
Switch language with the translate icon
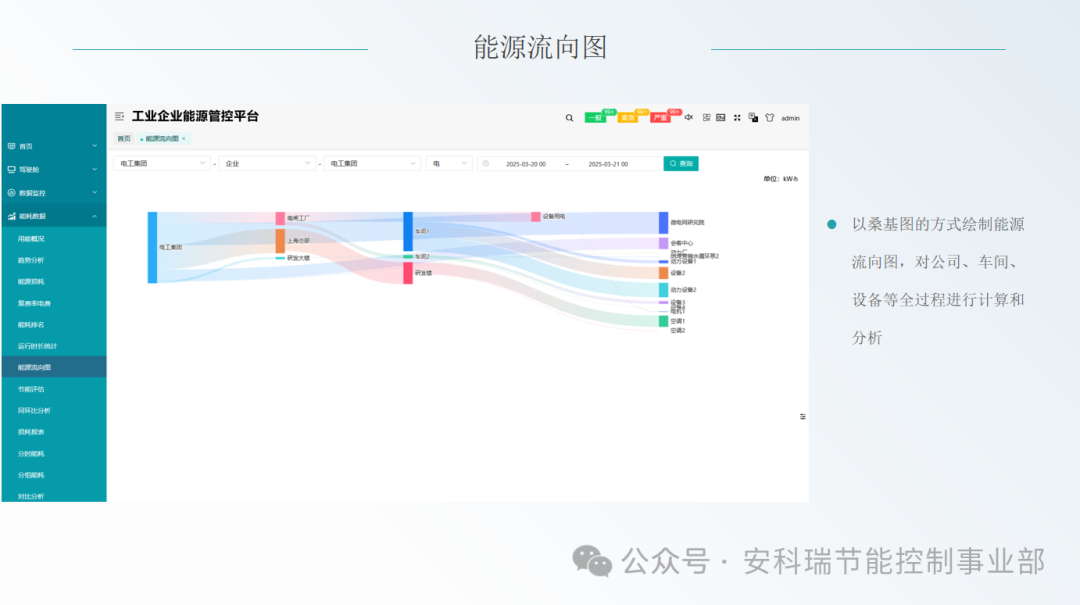click(x=753, y=118)
